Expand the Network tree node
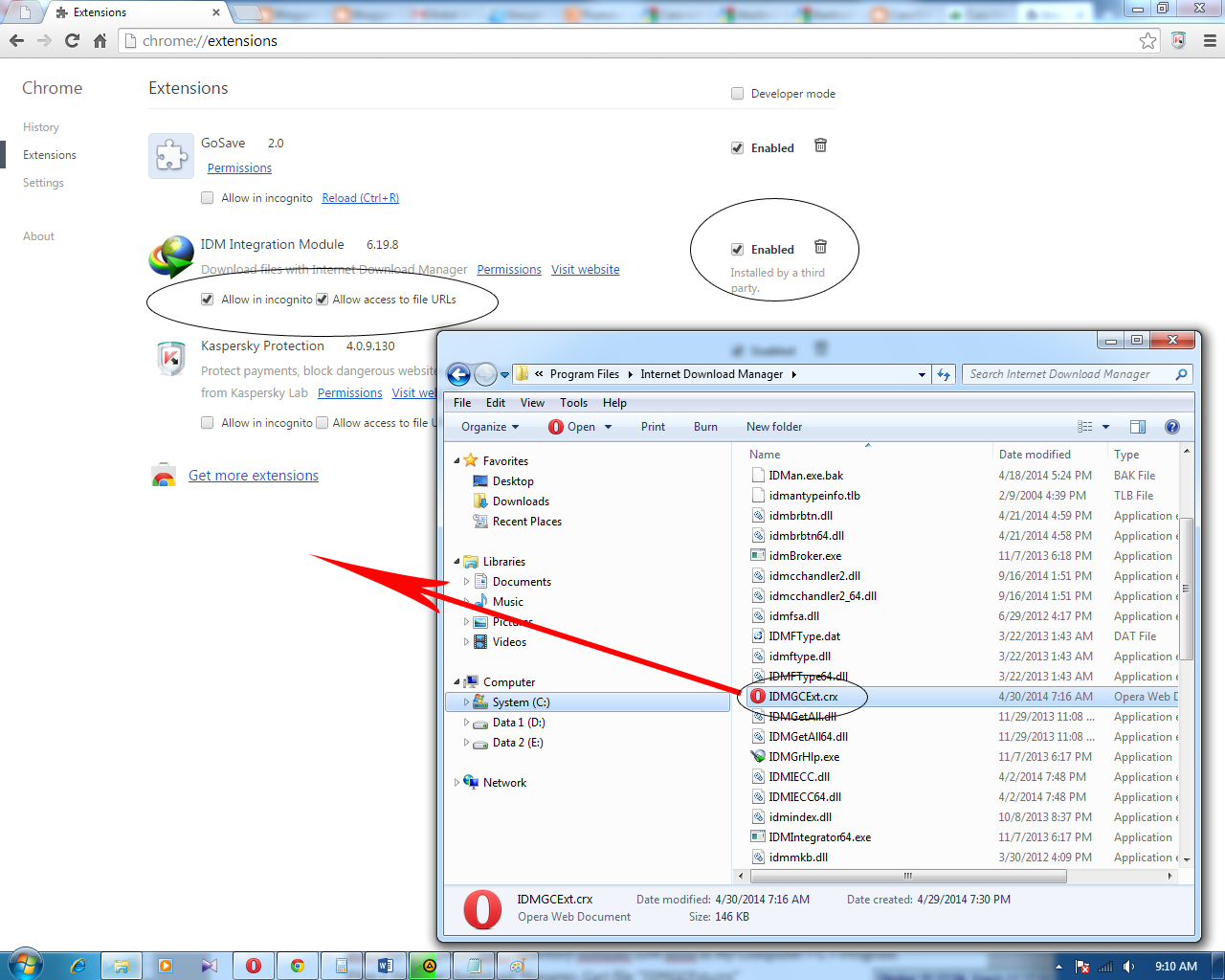Screen dimensions: 1225x980 (x=457, y=783)
